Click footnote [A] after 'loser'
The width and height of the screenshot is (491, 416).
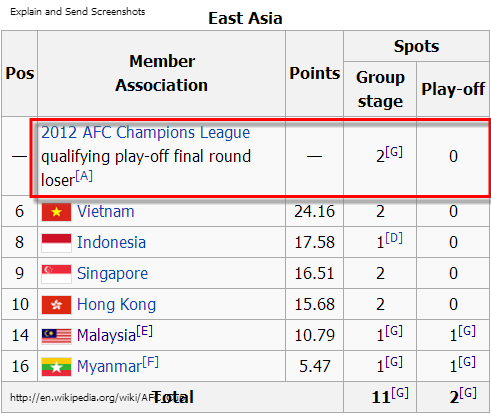coord(84,176)
